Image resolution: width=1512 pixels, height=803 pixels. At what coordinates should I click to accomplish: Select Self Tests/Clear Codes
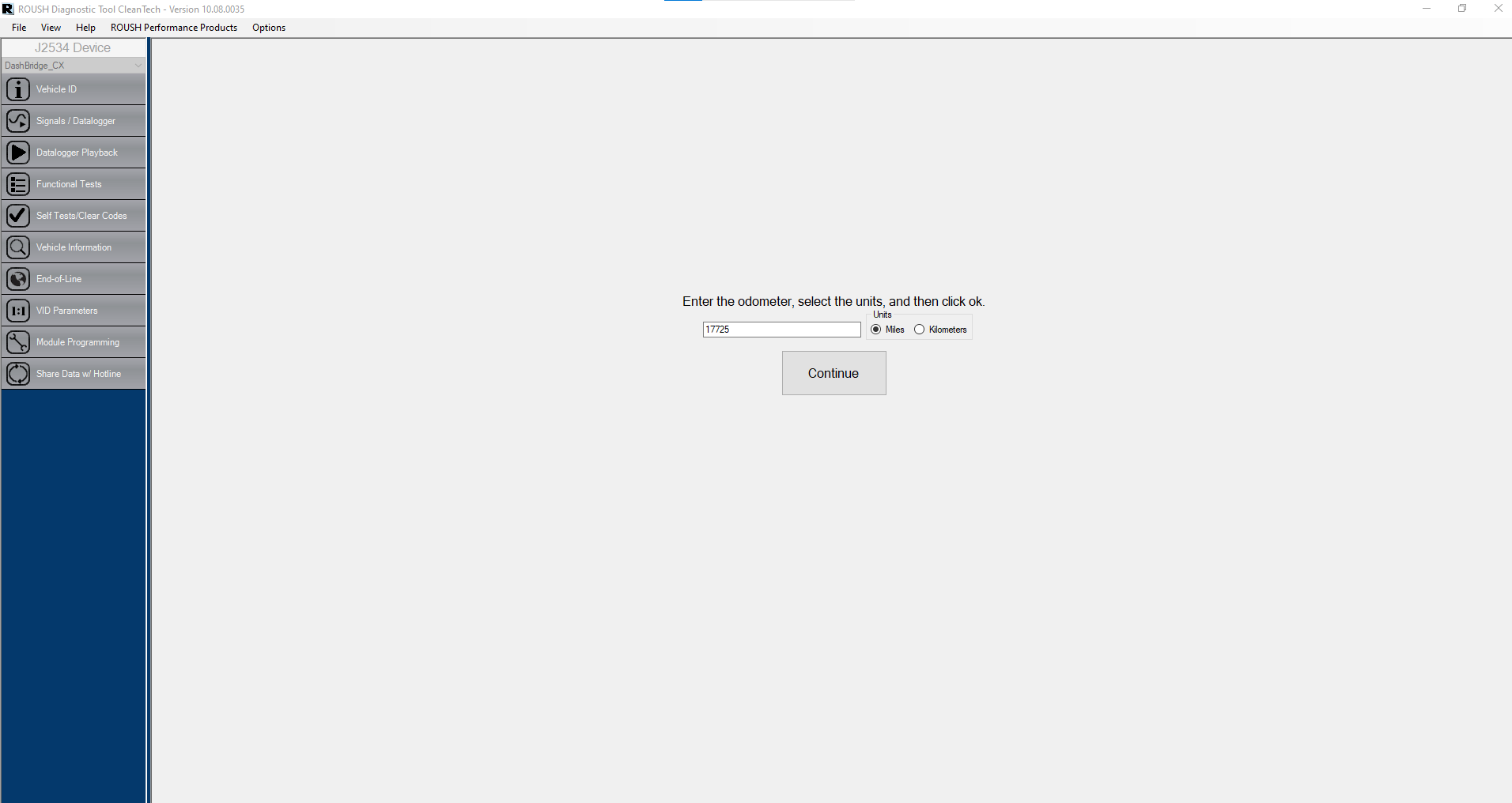(74, 215)
